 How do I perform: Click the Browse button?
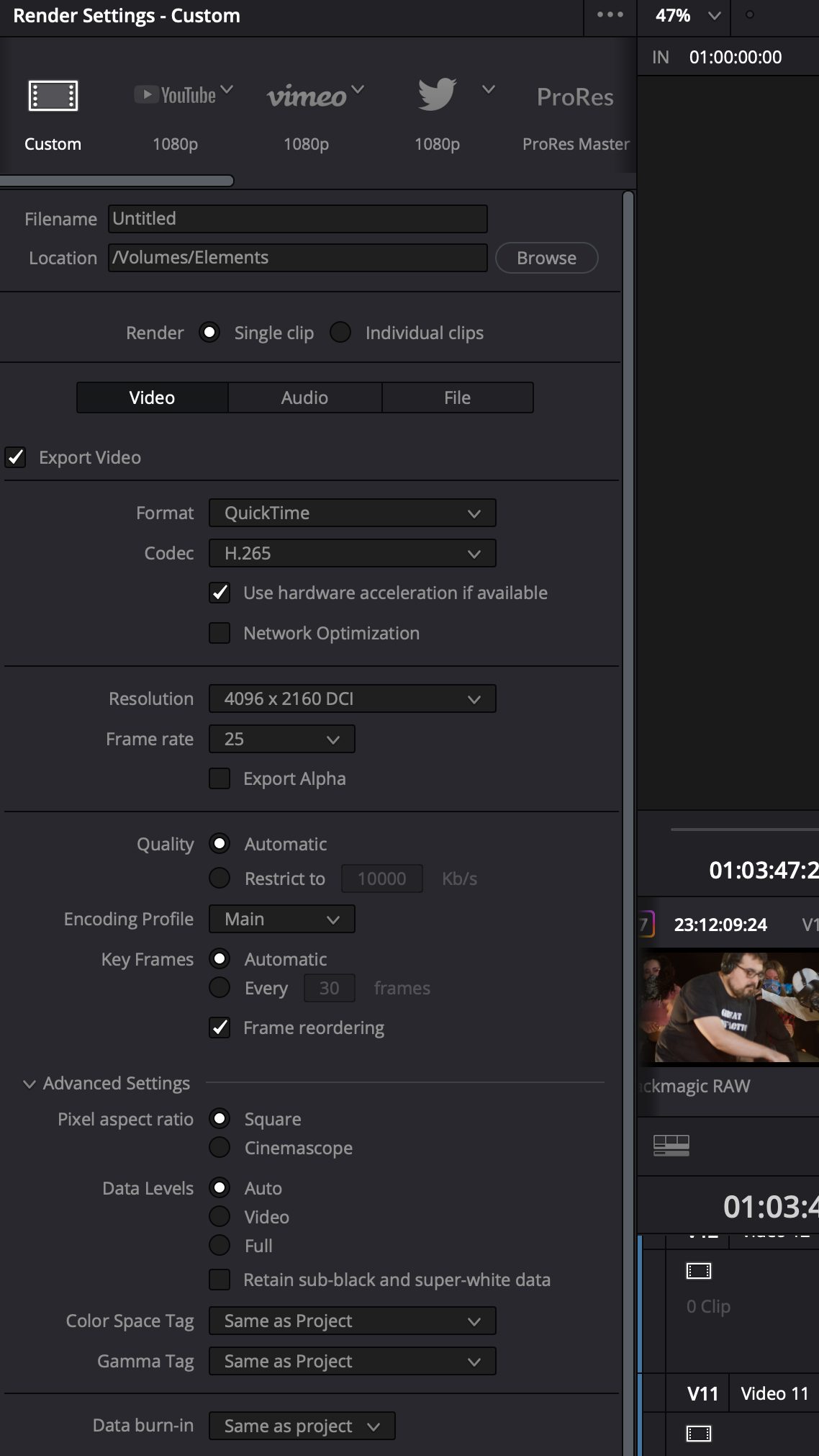[547, 258]
